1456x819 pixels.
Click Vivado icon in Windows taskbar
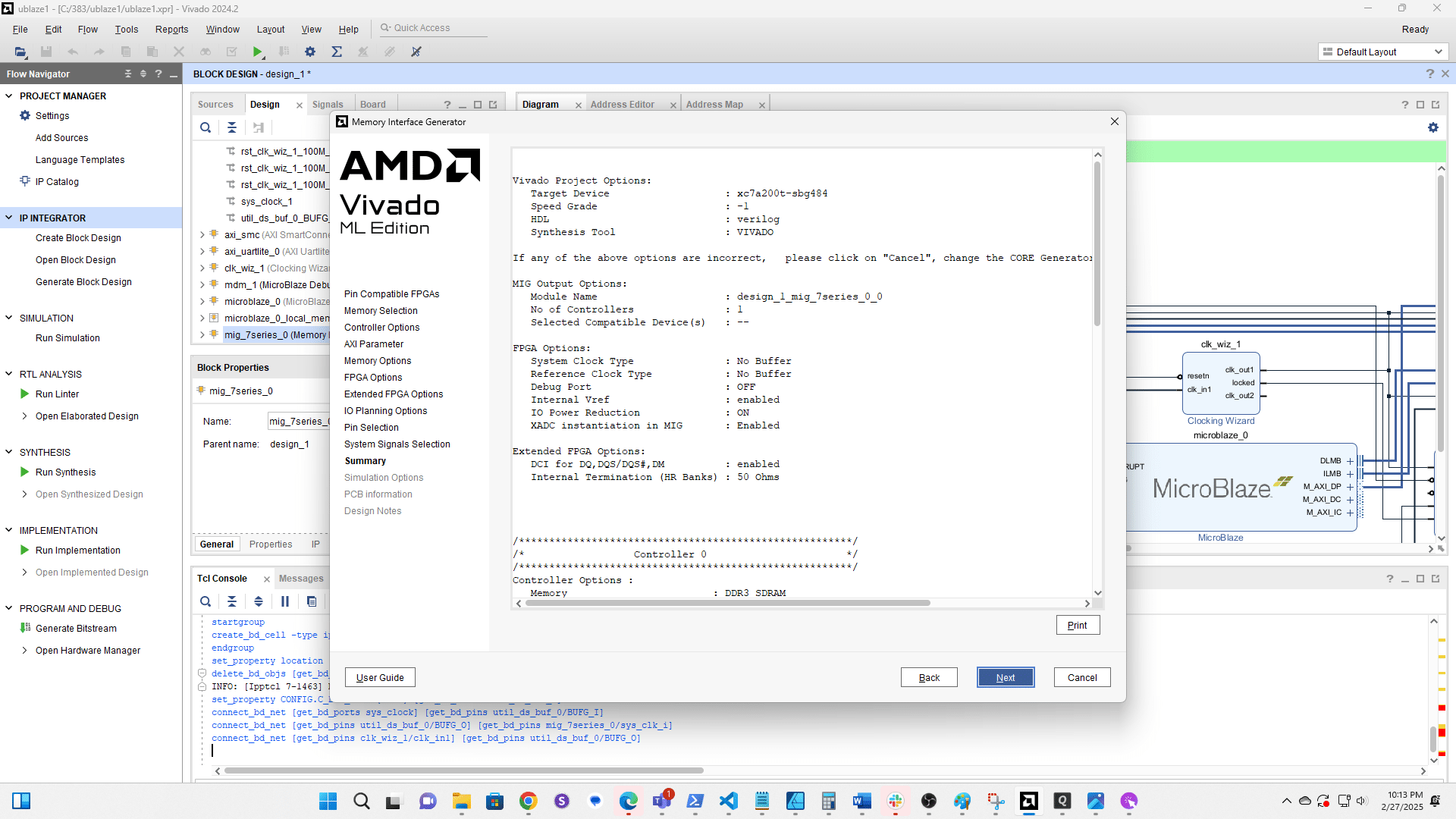[x=1028, y=801]
